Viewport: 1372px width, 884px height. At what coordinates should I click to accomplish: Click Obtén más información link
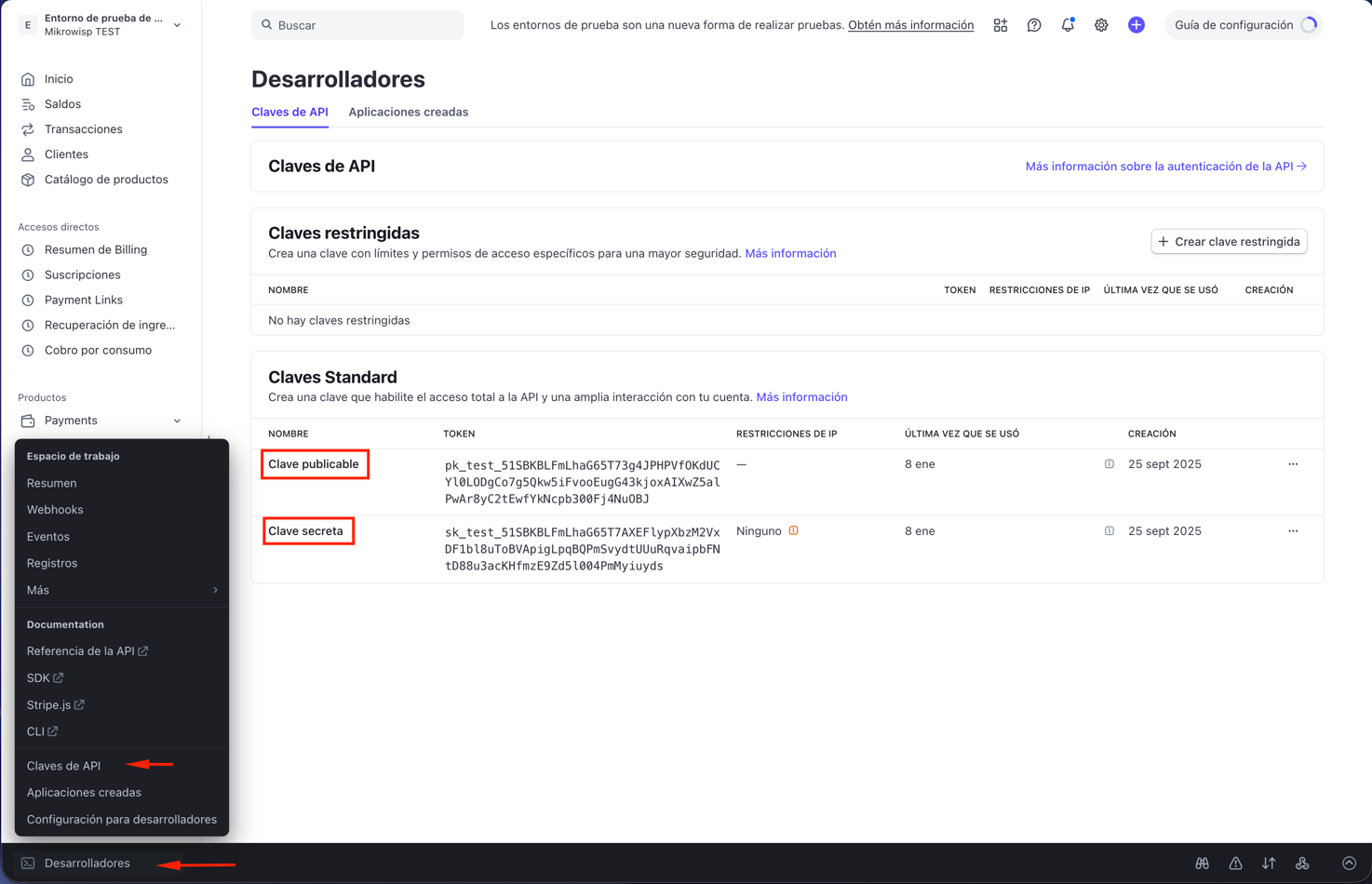click(910, 25)
